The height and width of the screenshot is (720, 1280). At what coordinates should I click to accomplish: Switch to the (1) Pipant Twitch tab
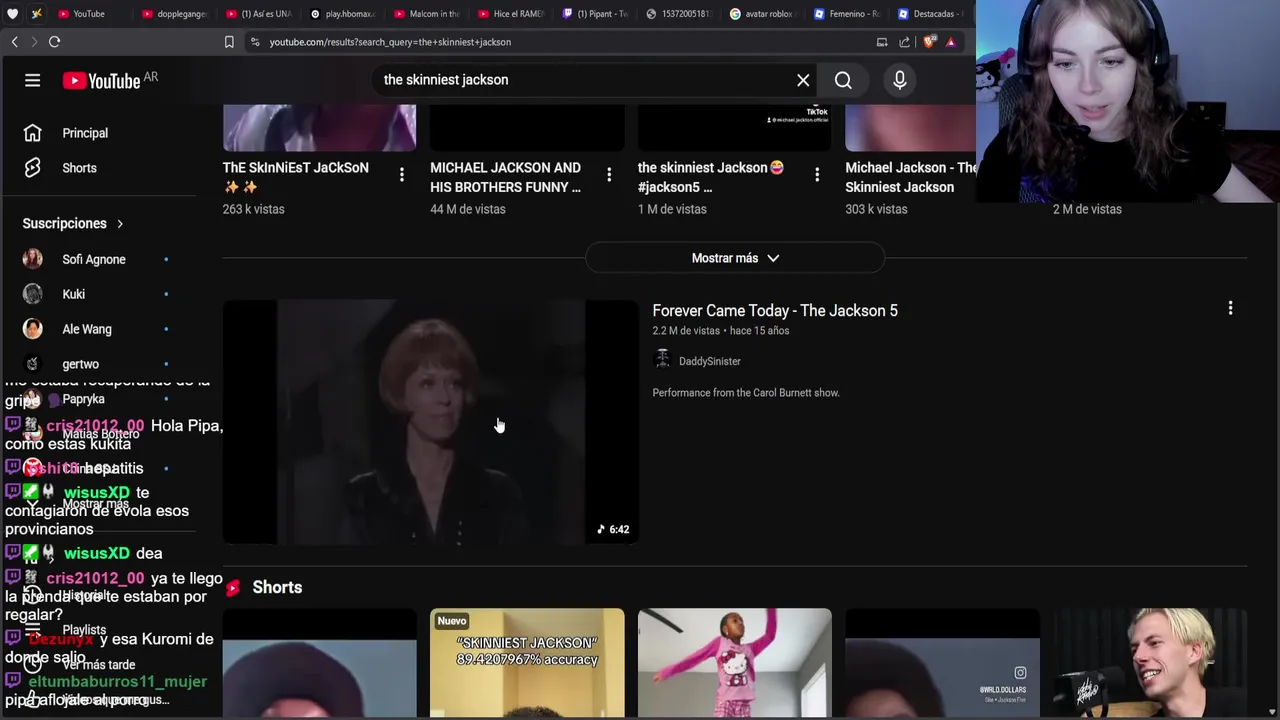[x=595, y=14]
